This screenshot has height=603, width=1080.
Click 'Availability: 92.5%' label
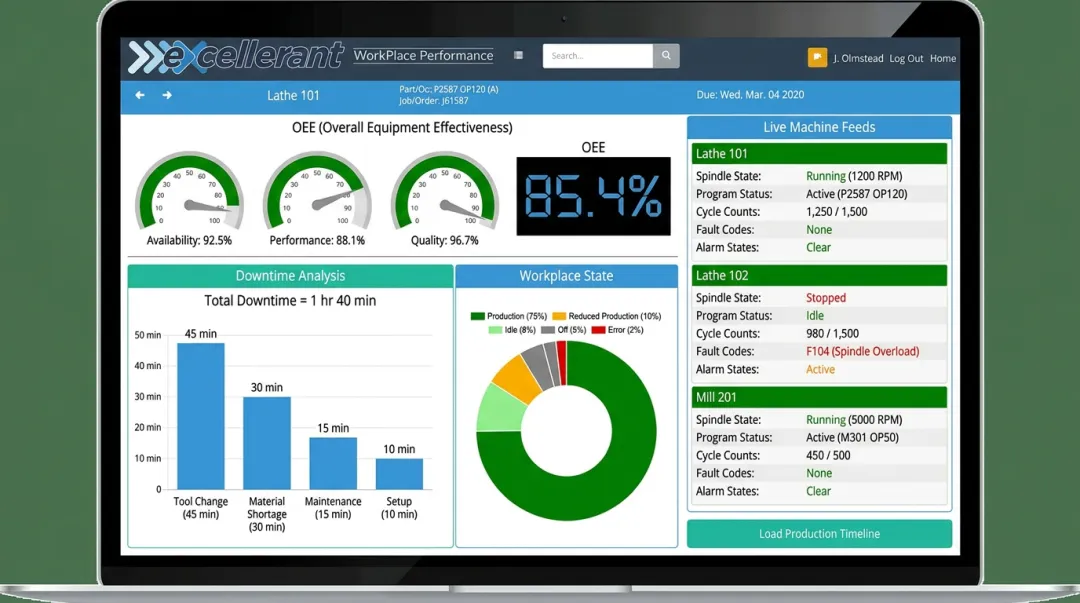tap(189, 241)
